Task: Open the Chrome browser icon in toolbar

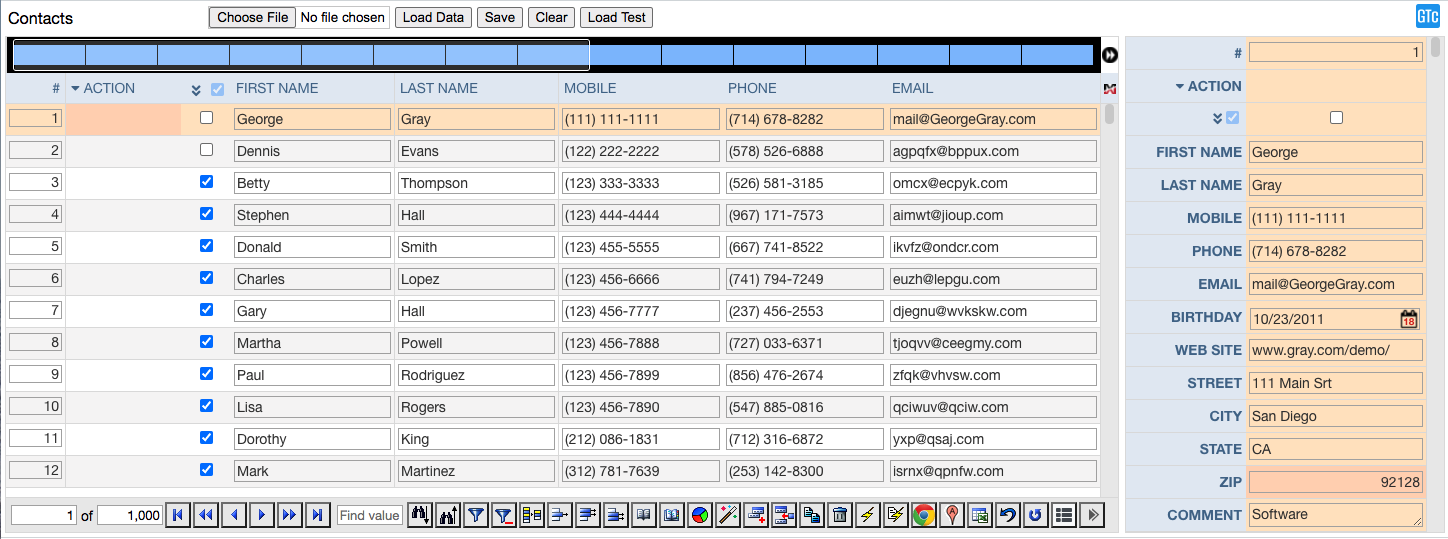Action: coord(923,515)
